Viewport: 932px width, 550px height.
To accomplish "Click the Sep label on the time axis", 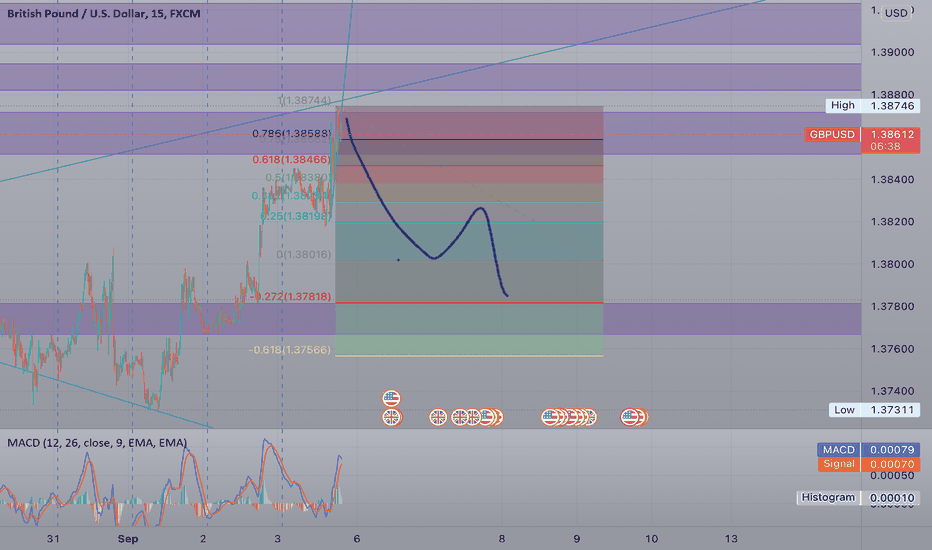I will coord(128,539).
